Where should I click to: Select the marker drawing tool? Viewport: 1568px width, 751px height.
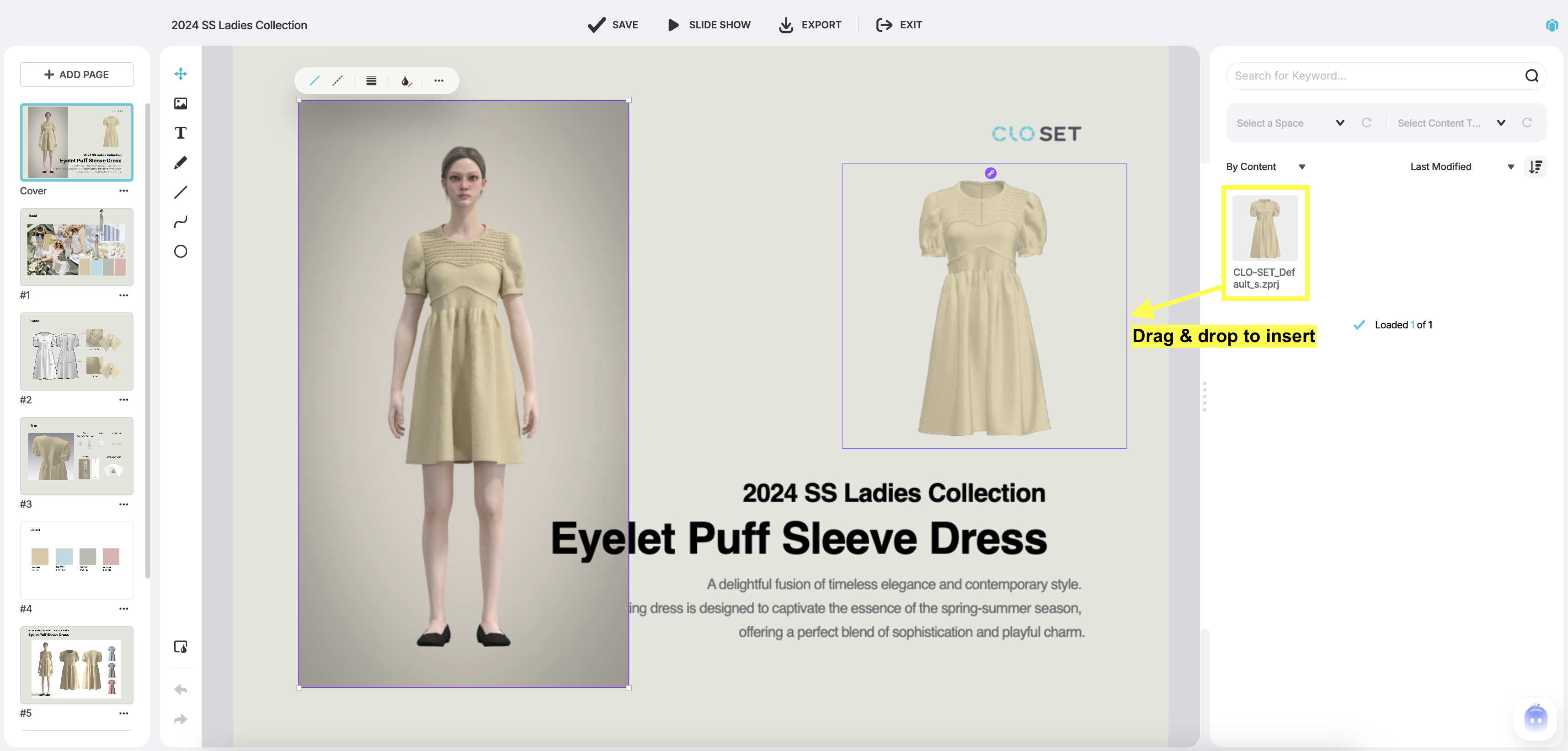[180, 162]
